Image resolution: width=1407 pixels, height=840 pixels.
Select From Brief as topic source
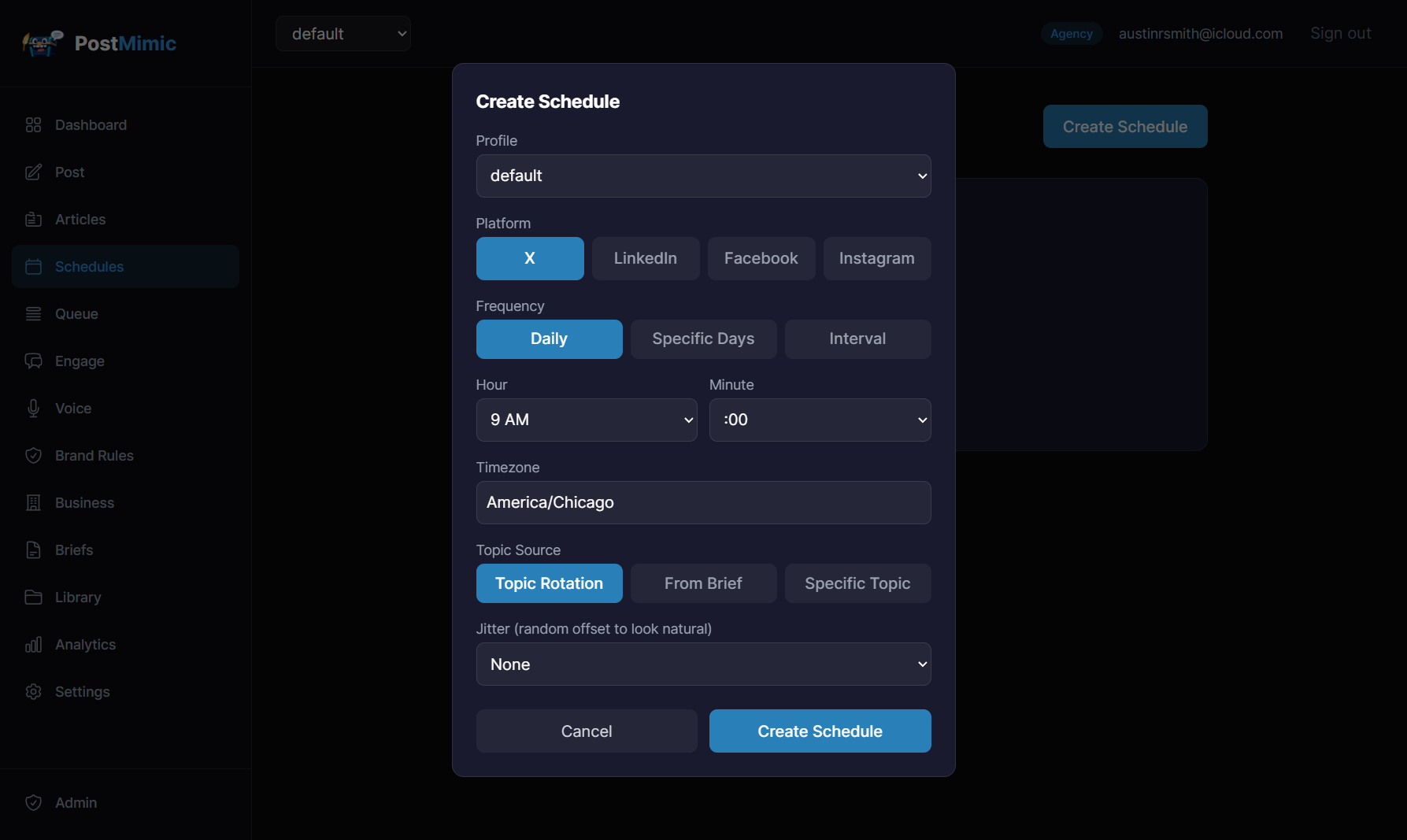pos(704,583)
